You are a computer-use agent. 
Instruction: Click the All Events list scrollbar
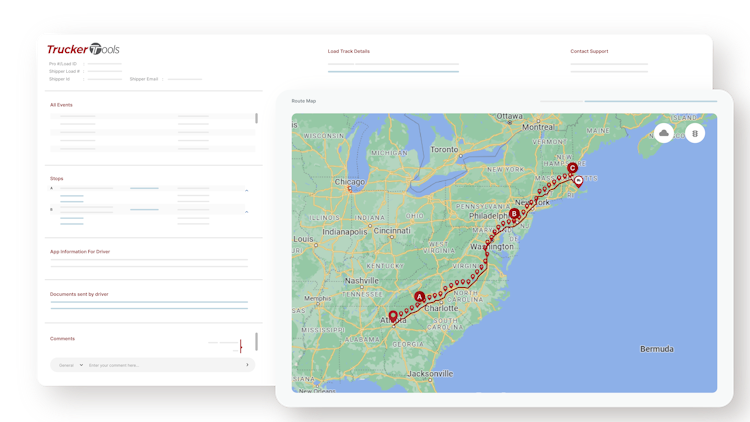[x=256, y=118]
